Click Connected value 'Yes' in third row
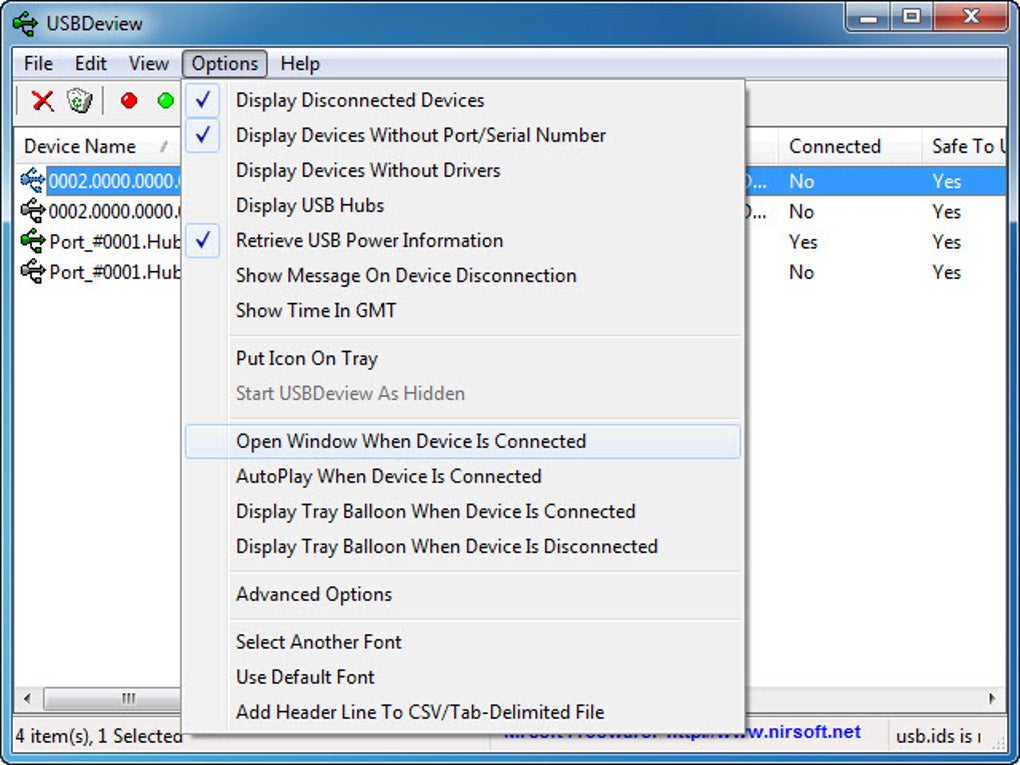 click(x=803, y=242)
